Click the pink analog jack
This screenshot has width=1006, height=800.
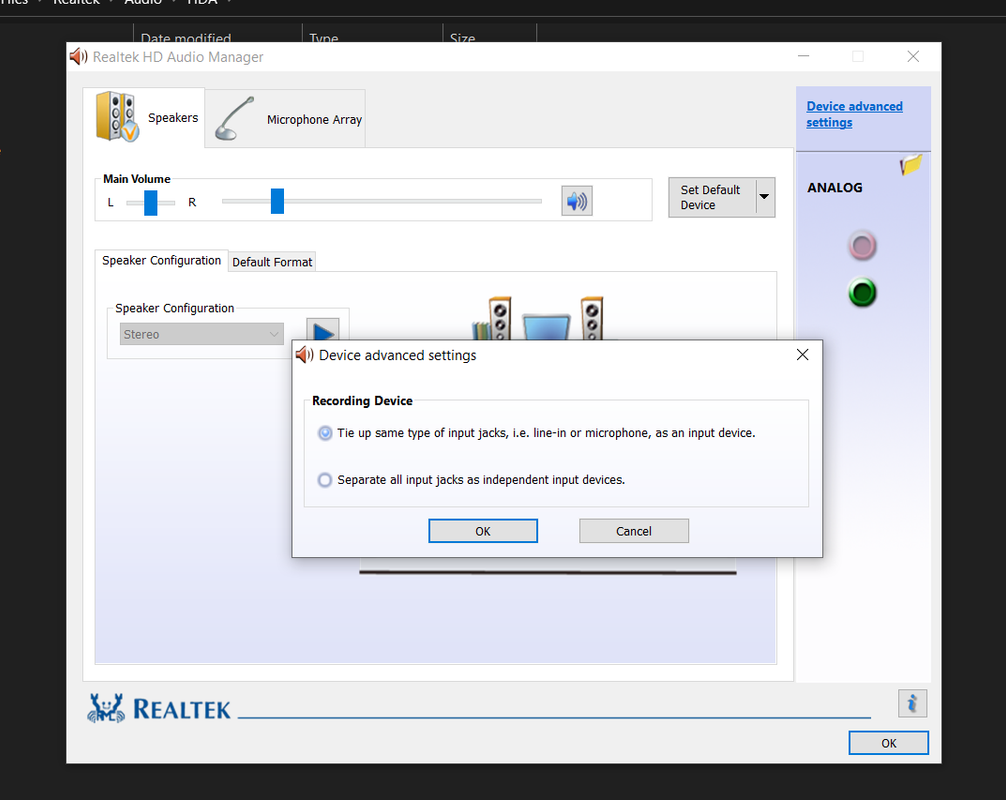coord(862,246)
